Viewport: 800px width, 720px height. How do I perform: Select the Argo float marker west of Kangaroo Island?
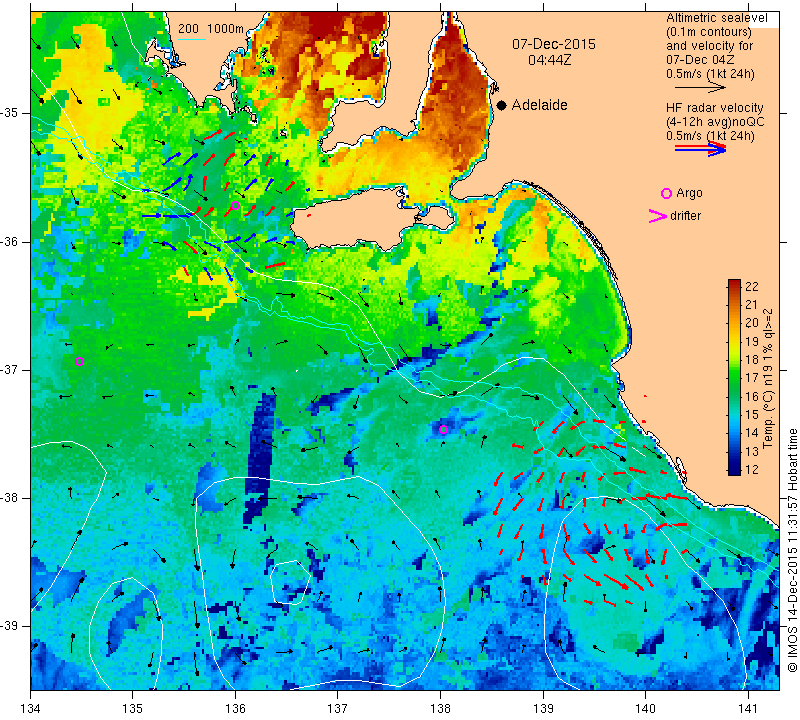click(235, 206)
